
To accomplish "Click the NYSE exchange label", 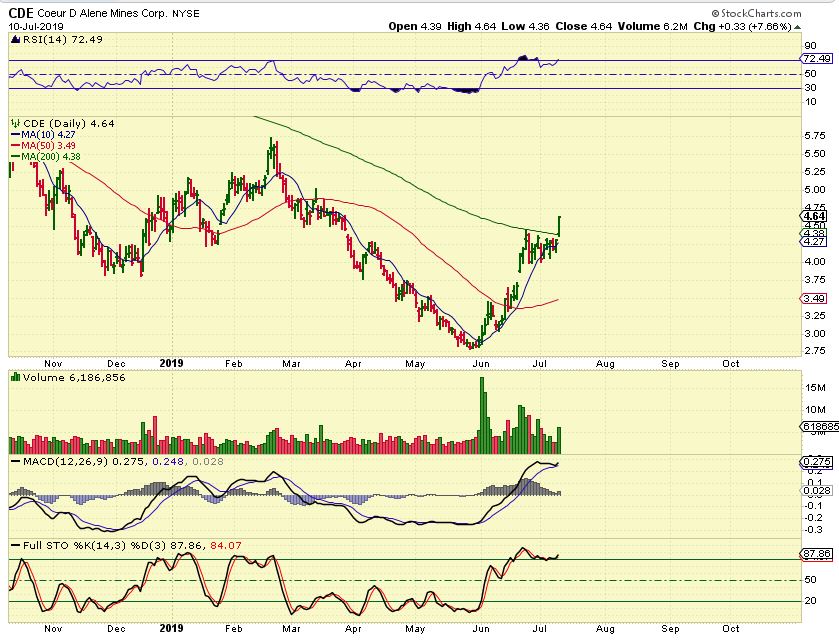I will (186, 14).
